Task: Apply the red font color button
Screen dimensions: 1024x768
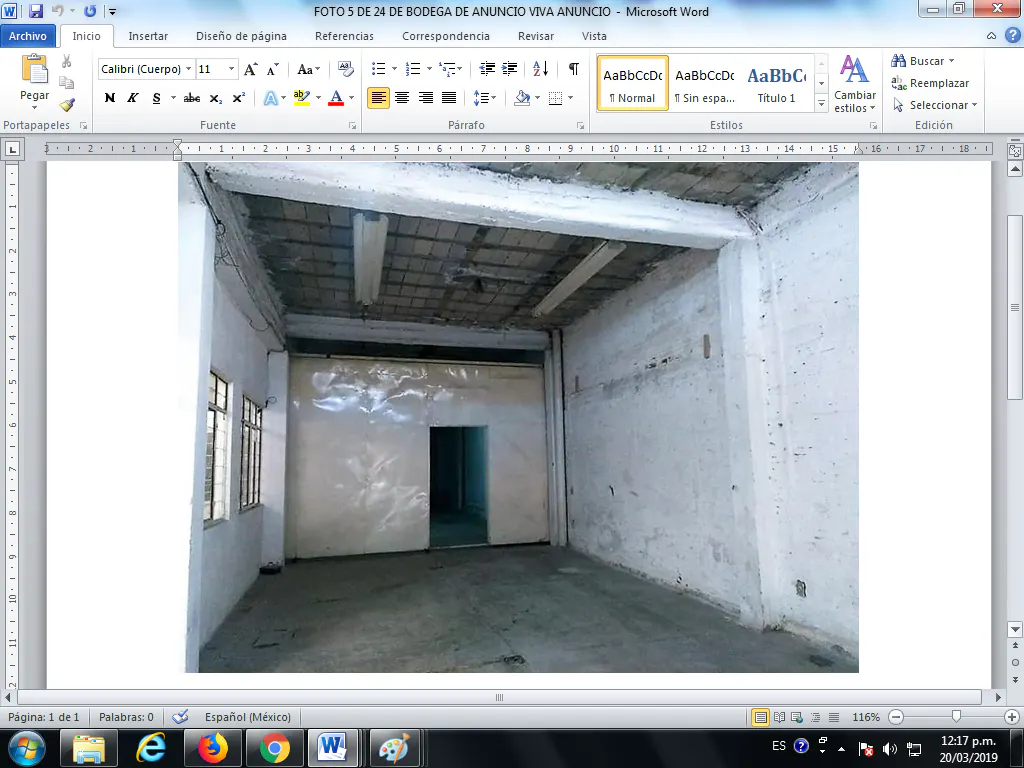Action: (x=336, y=98)
